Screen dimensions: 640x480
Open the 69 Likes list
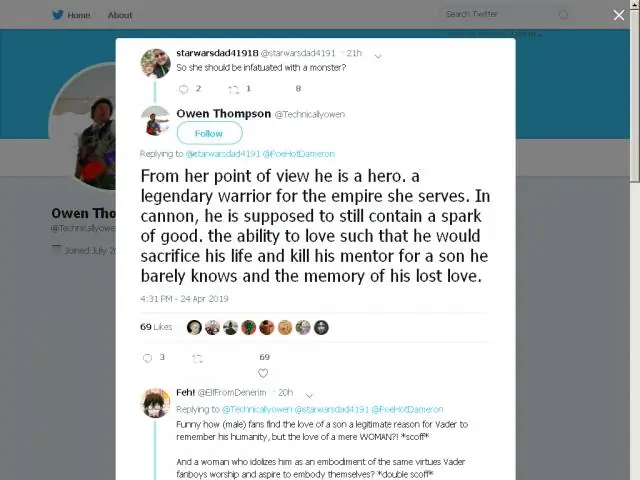tap(156, 327)
